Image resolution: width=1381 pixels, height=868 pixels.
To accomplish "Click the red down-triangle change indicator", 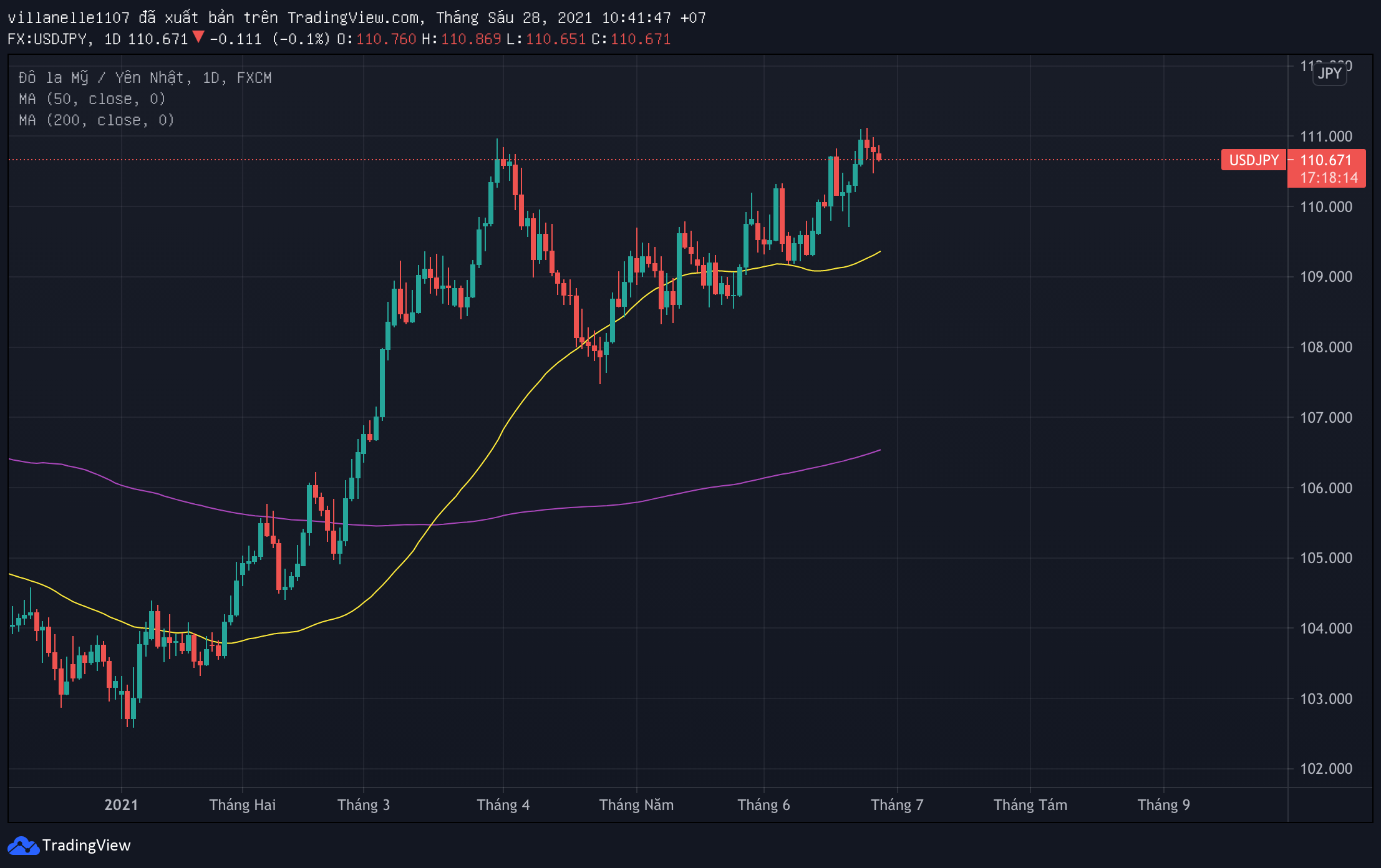I will [x=198, y=37].
